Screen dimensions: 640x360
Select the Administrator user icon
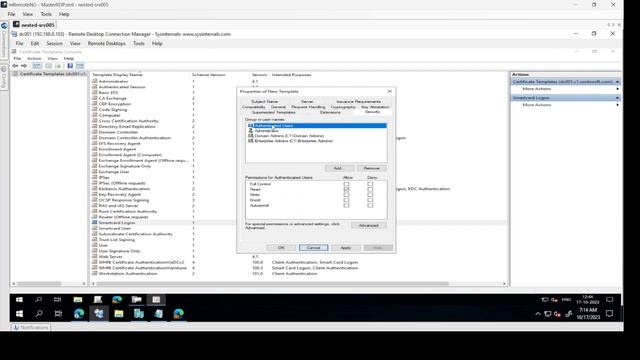click(x=251, y=131)
